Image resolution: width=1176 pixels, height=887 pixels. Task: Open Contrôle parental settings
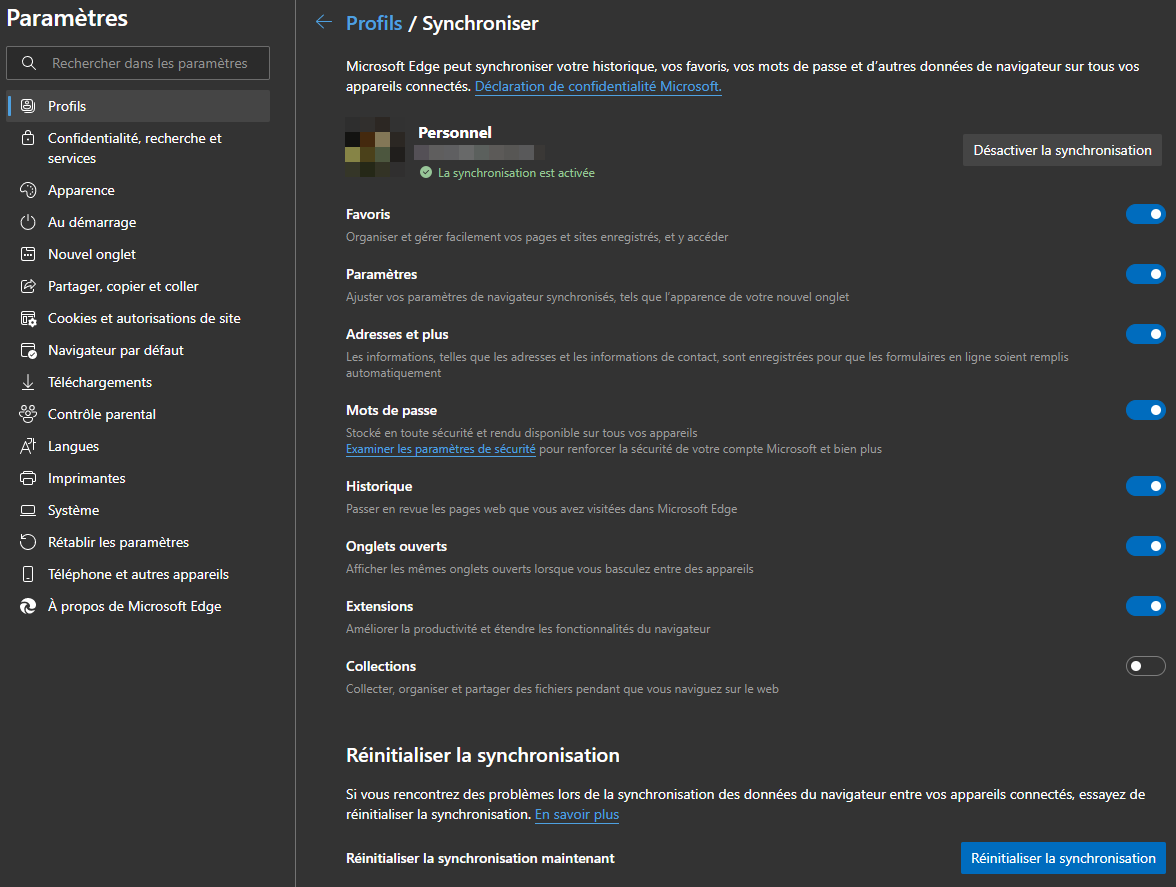(138, 414)
